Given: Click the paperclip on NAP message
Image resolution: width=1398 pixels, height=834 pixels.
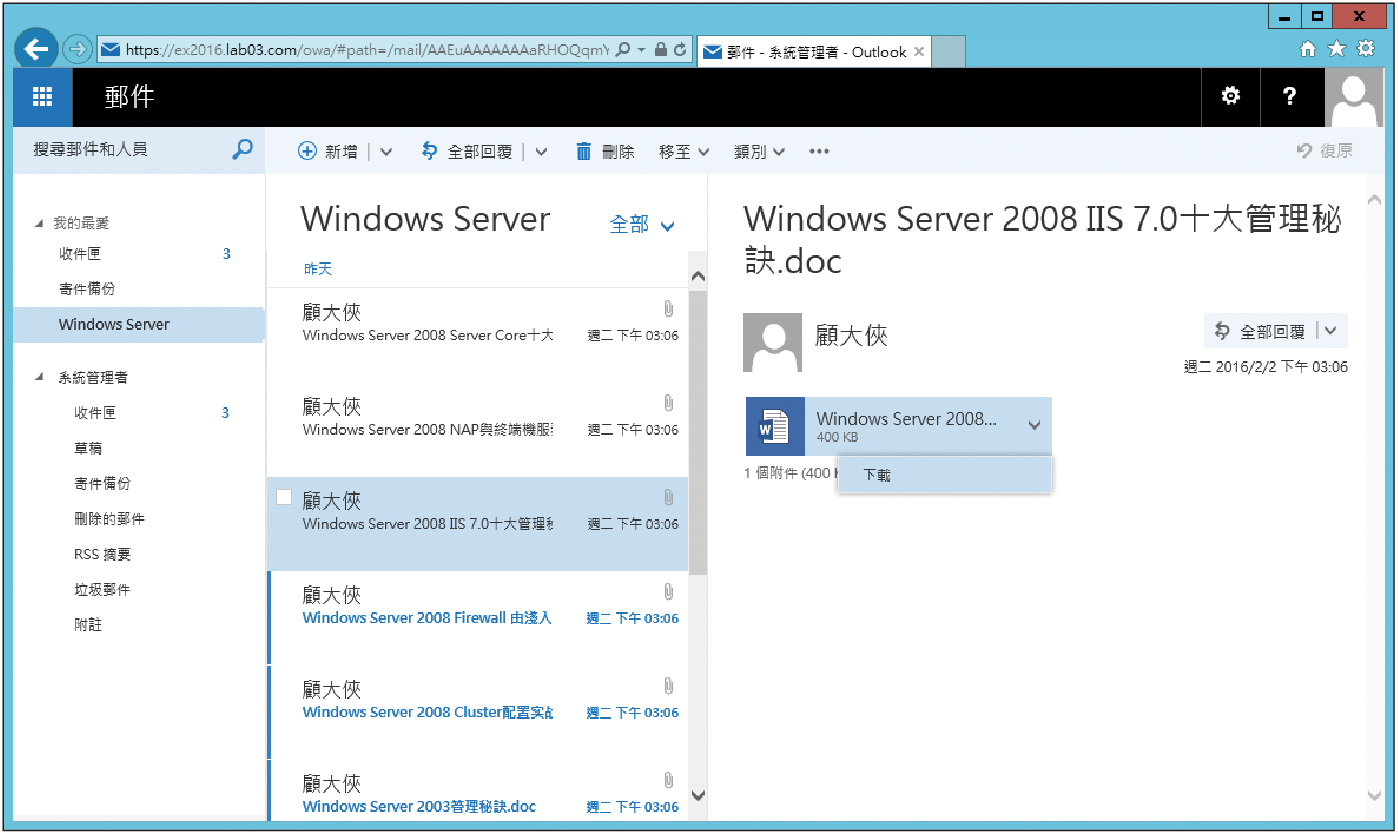Looking at the screenshot, I should coord(668,402).
